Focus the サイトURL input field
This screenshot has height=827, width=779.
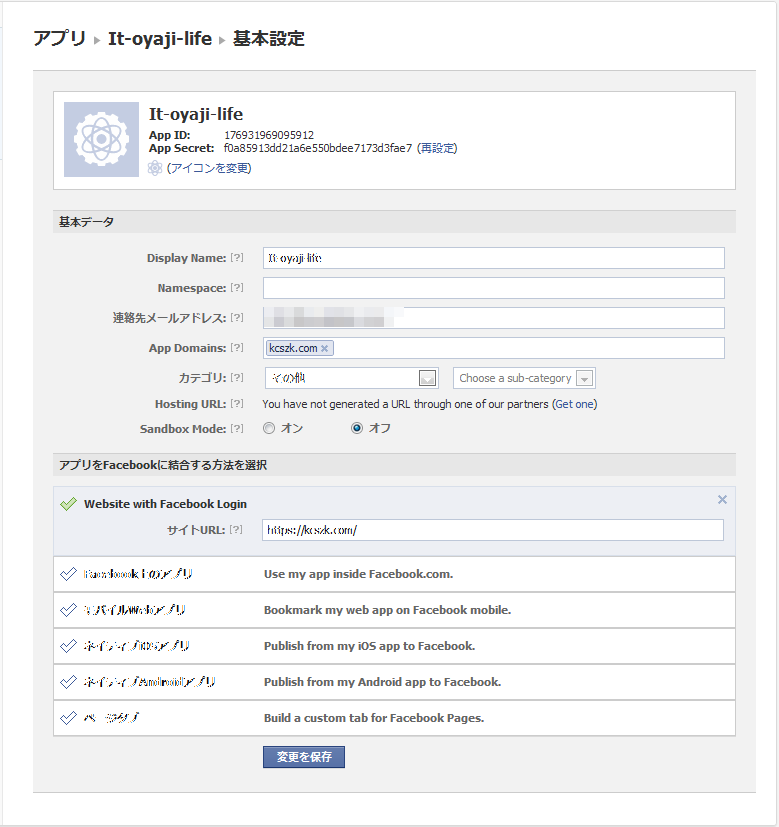493,530
